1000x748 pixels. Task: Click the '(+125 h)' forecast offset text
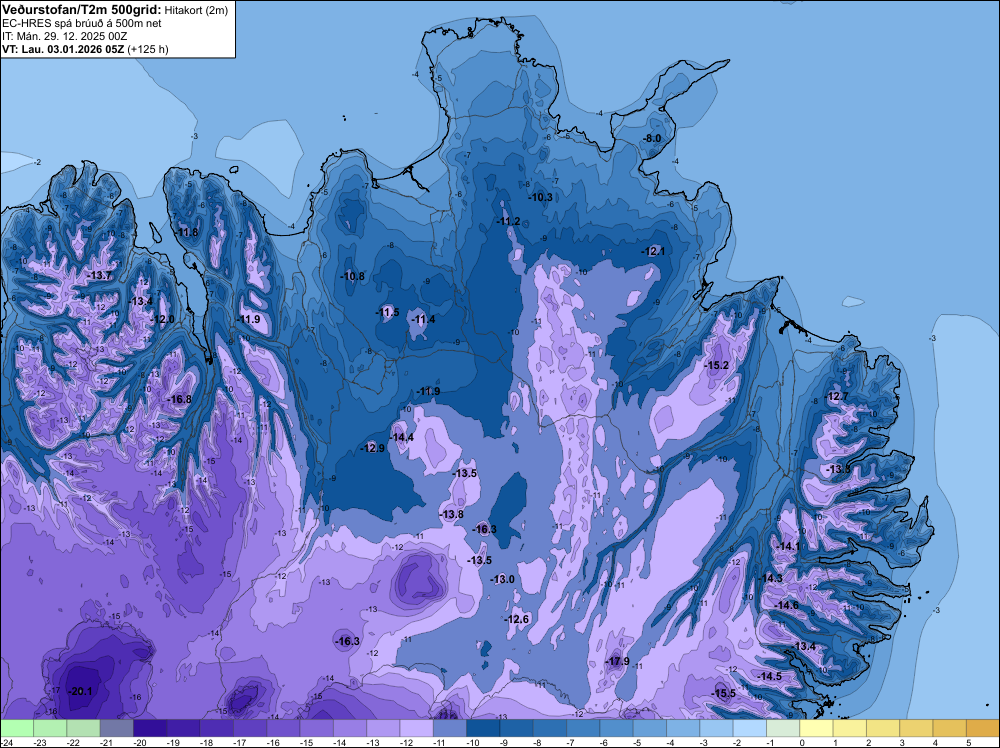[x=148, y=49]
